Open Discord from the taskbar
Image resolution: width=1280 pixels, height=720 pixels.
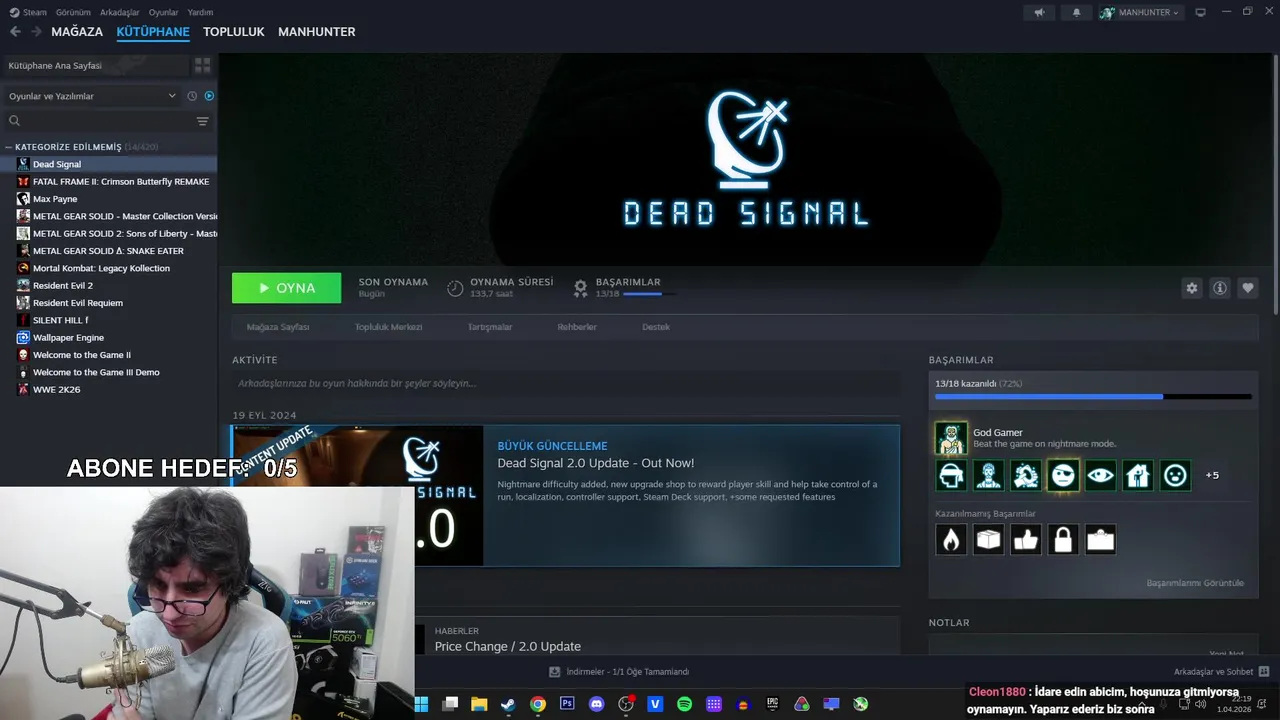[597, 704]
